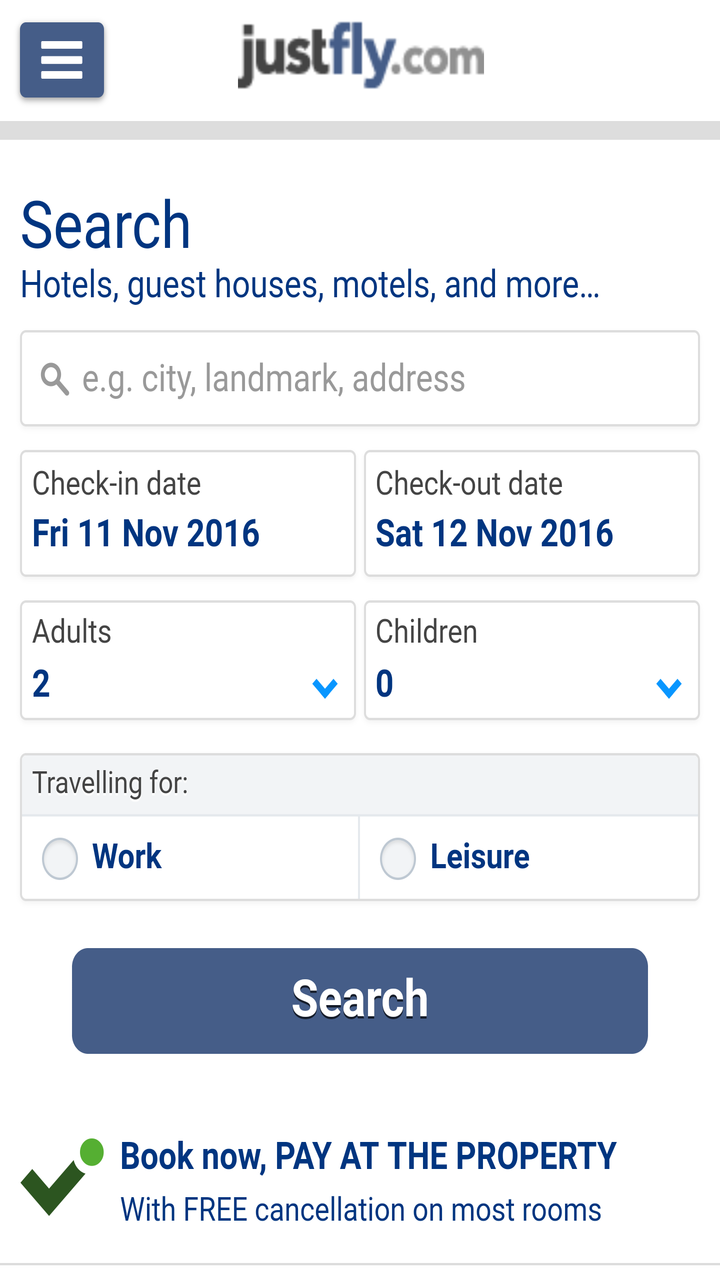Click the Adults count value 2
The width and height of the screenshot is (720, 1280).
(41, 684)
